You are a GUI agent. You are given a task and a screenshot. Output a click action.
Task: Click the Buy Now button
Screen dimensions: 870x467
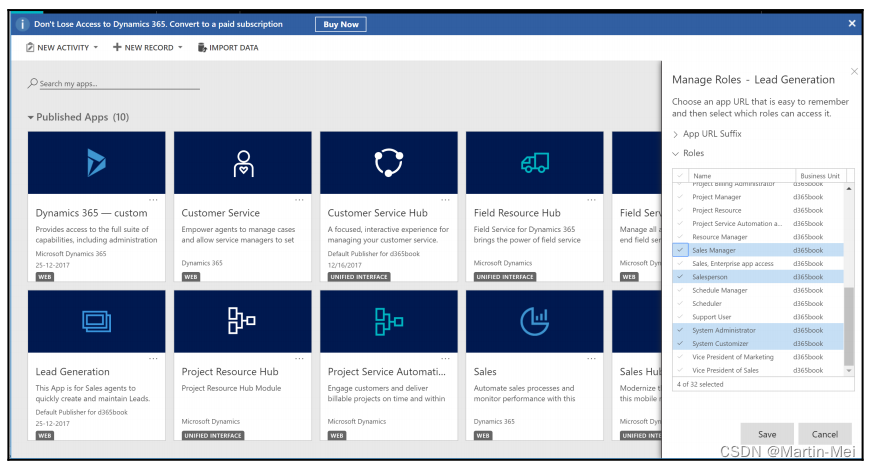pyautogui.click(x=341, y=24)
